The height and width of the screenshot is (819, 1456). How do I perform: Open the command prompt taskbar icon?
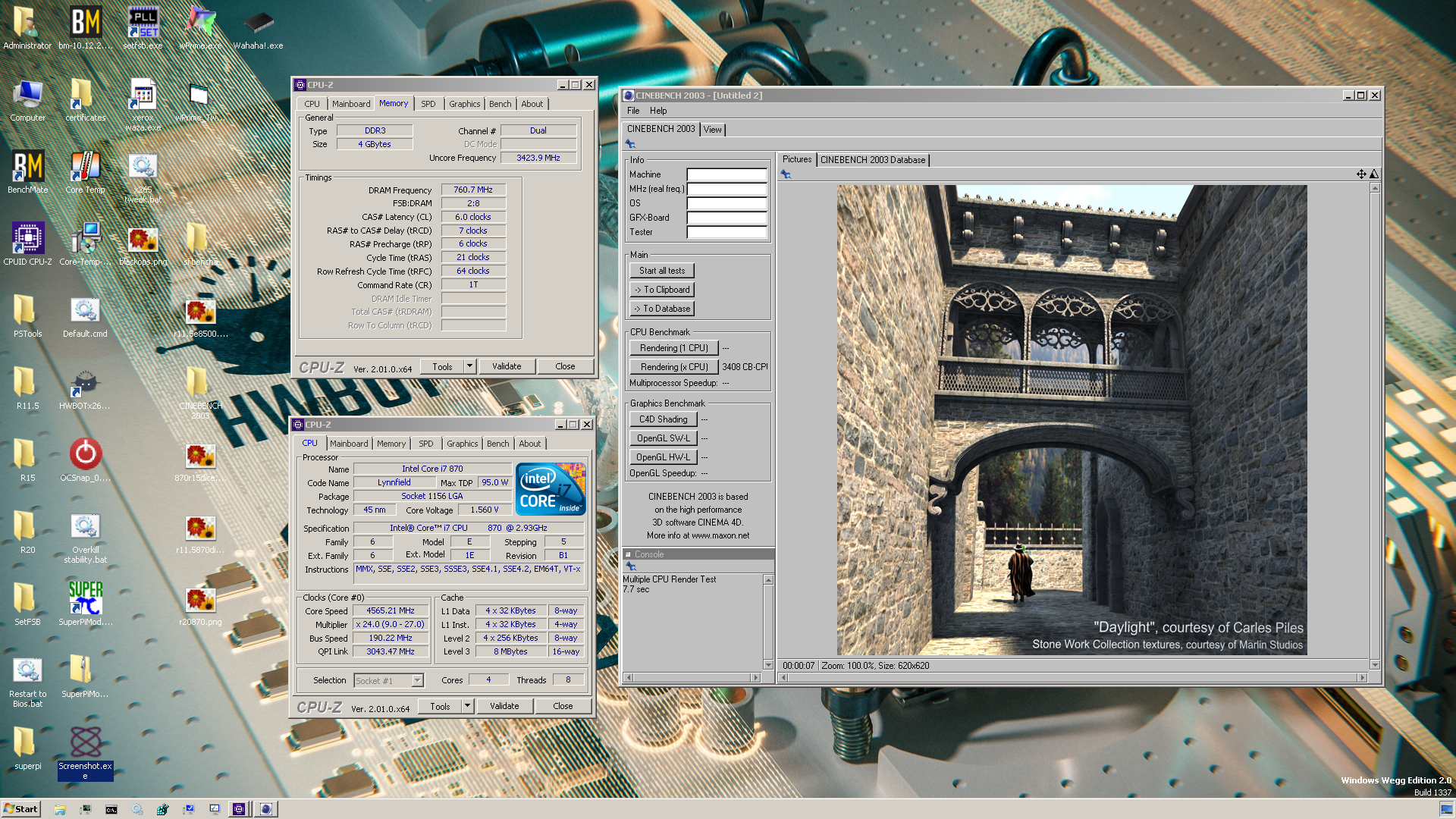[111, 809]
